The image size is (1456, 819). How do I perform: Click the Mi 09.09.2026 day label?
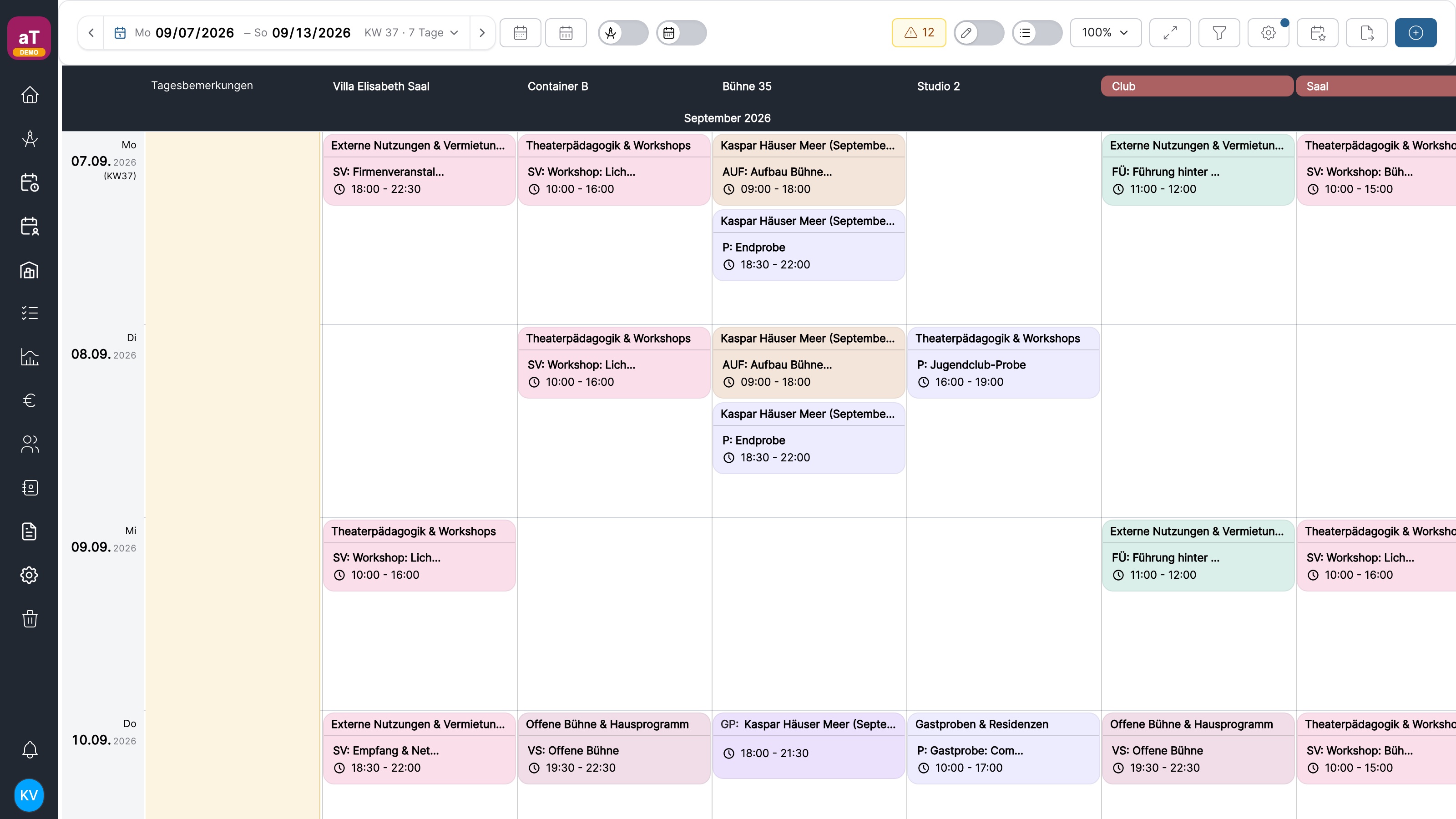coord(103,540)
